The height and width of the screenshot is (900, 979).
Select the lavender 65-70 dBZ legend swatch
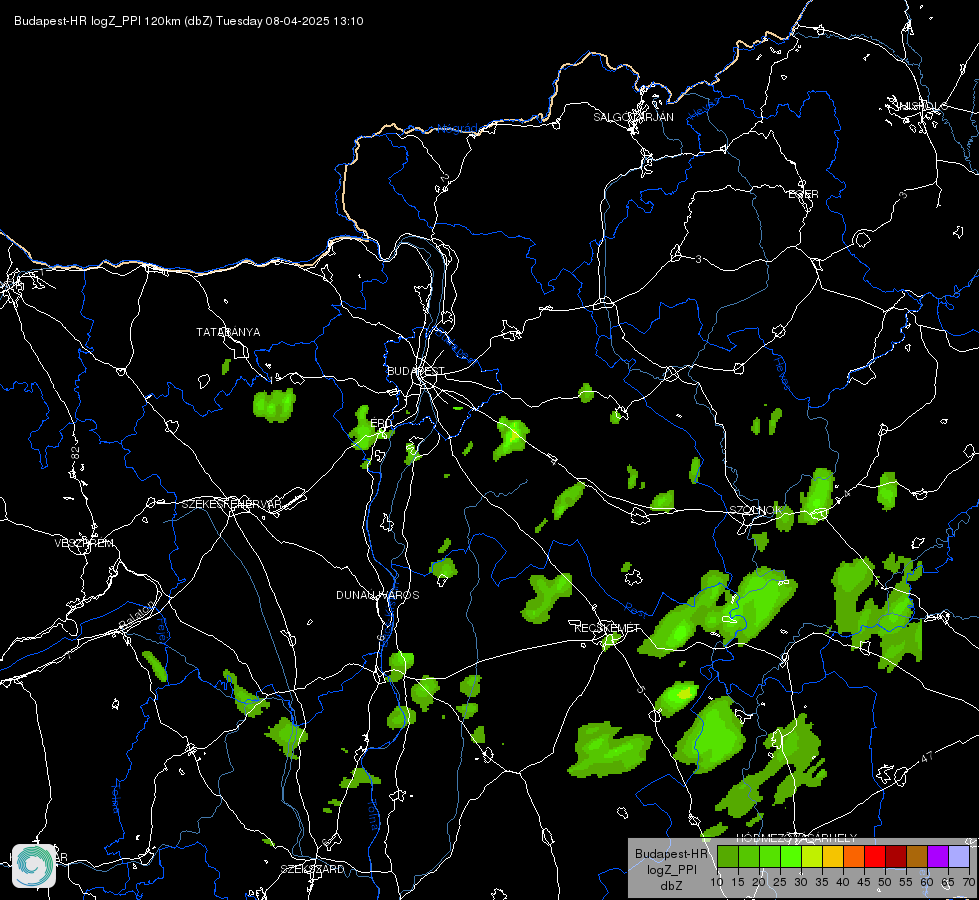[x=959, y=856]
